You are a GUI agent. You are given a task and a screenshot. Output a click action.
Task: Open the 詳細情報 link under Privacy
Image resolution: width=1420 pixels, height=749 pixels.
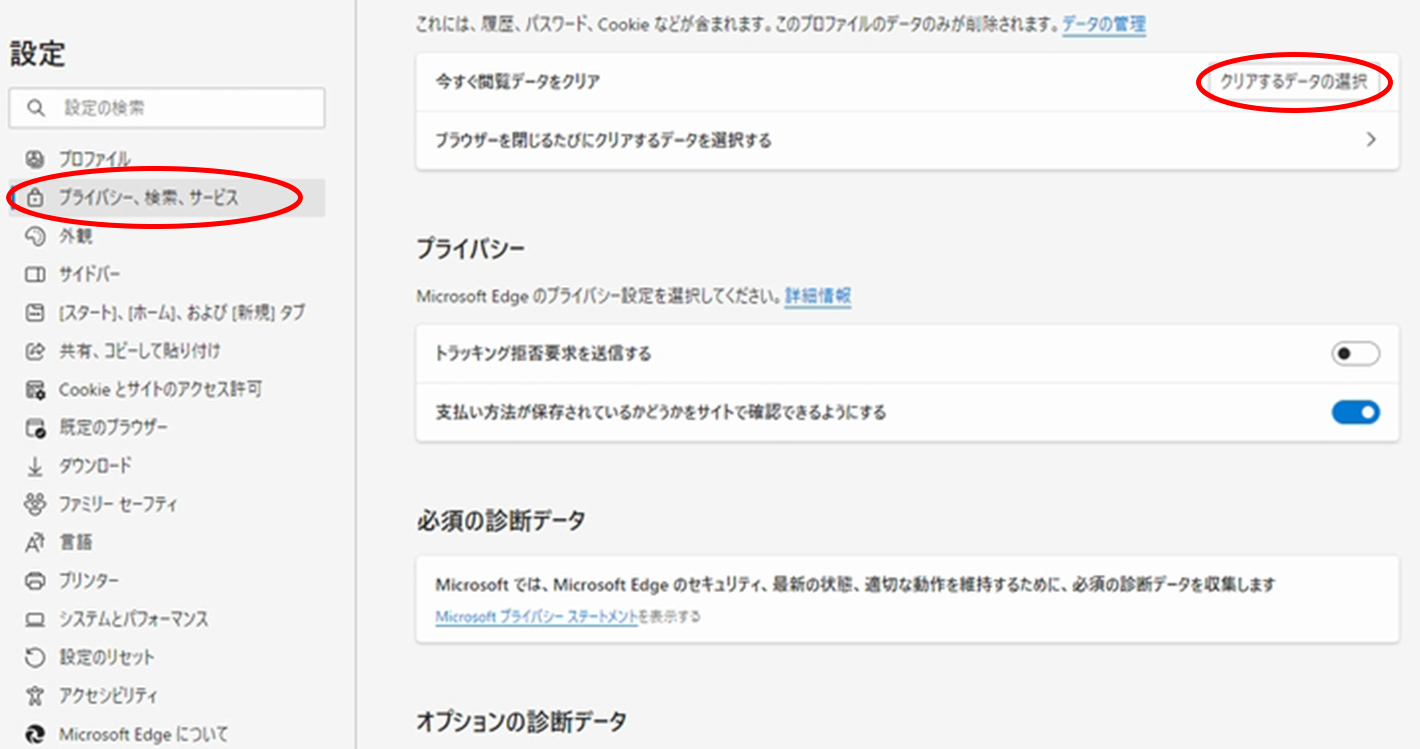point(818,296)
